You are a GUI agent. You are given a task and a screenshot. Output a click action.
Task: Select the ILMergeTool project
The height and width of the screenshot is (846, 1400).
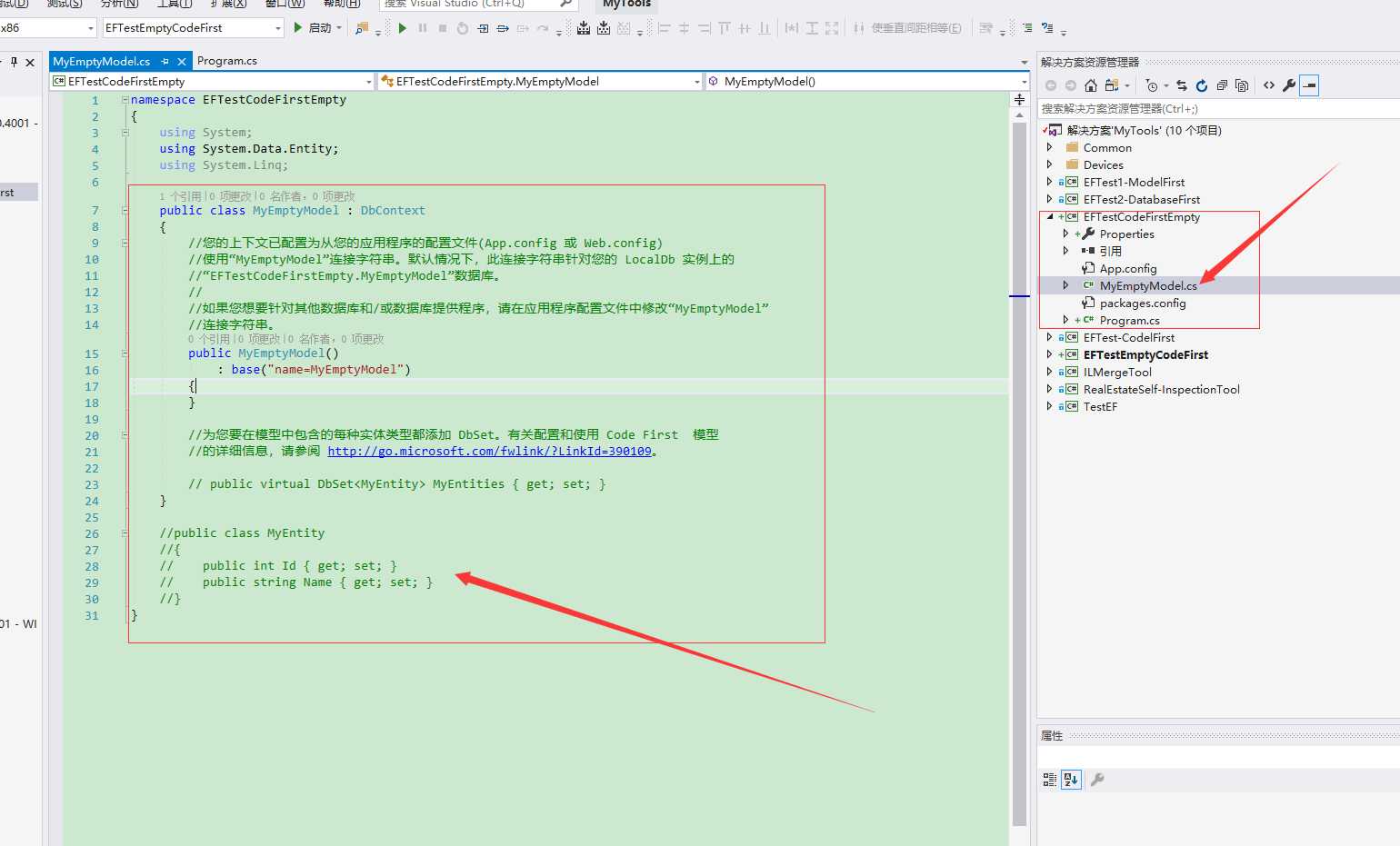(1116, 372)
